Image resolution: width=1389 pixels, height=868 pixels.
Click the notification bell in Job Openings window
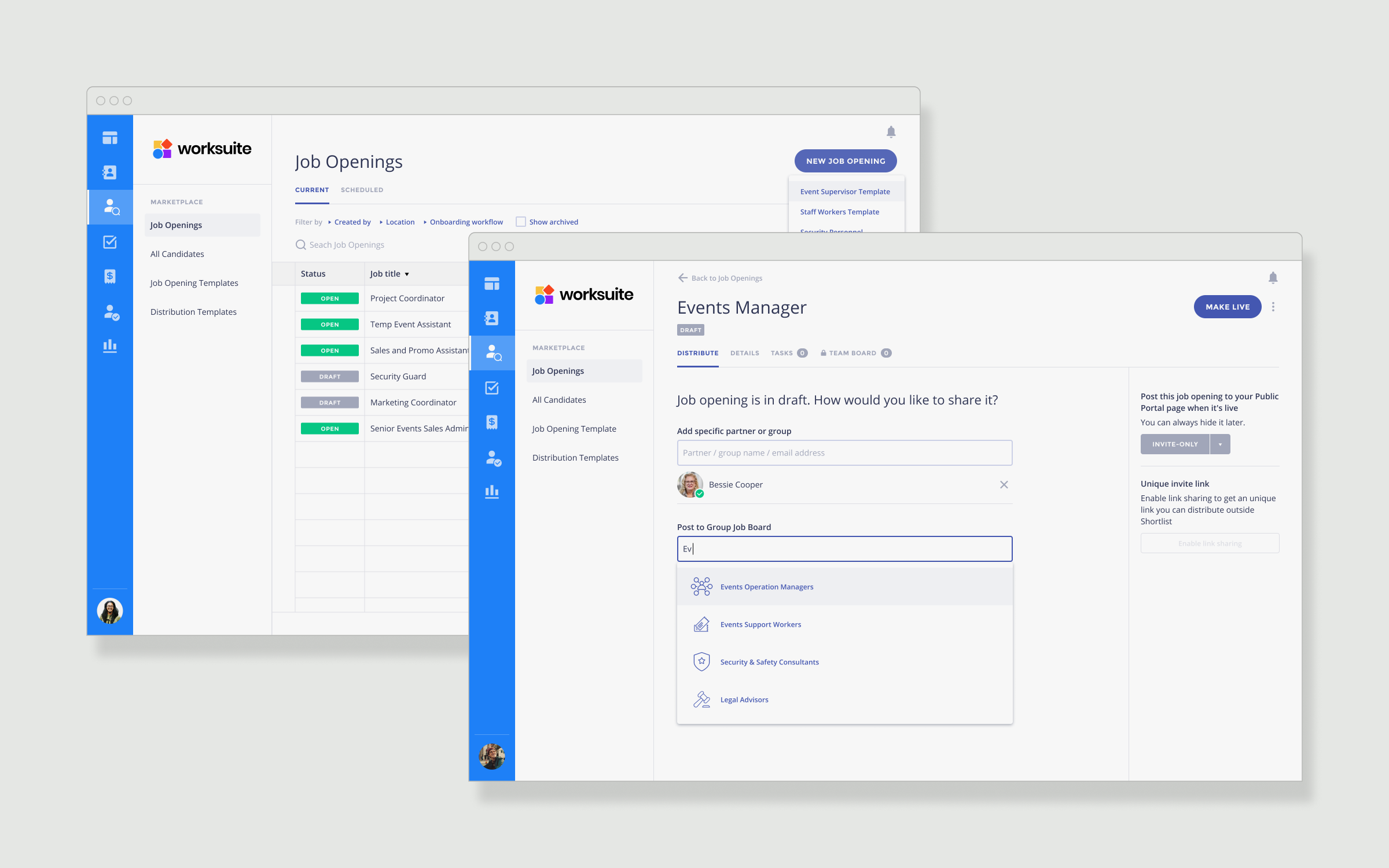click(x=891, y=132)
